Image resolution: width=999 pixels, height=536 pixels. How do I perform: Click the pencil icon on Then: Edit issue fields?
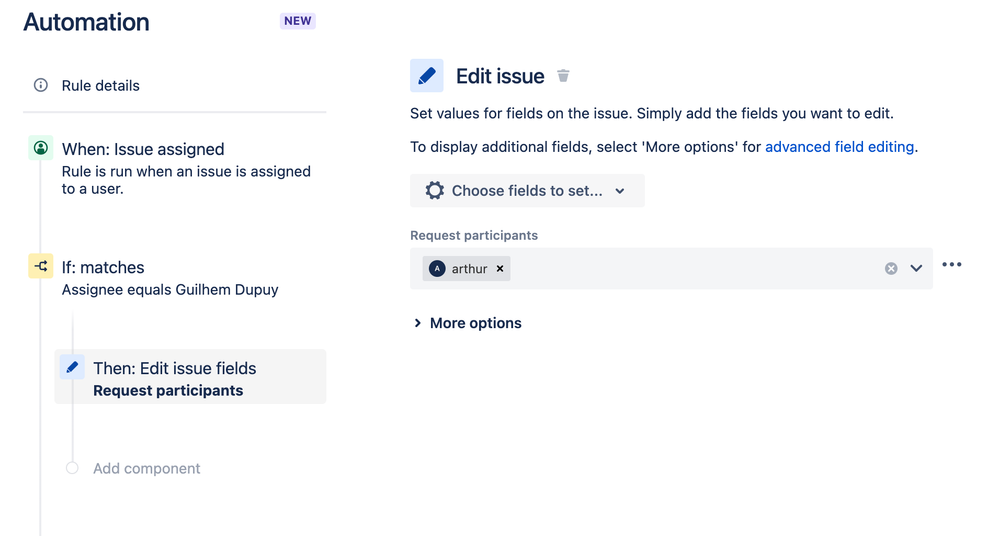(72, 367)
